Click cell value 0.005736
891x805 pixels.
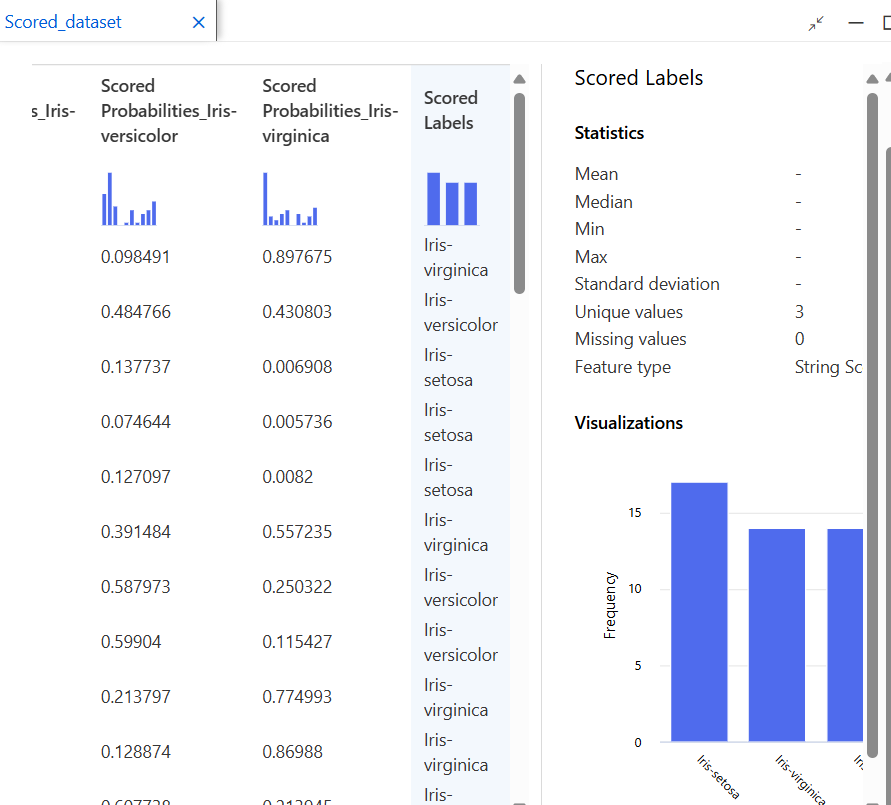[297, 422]
